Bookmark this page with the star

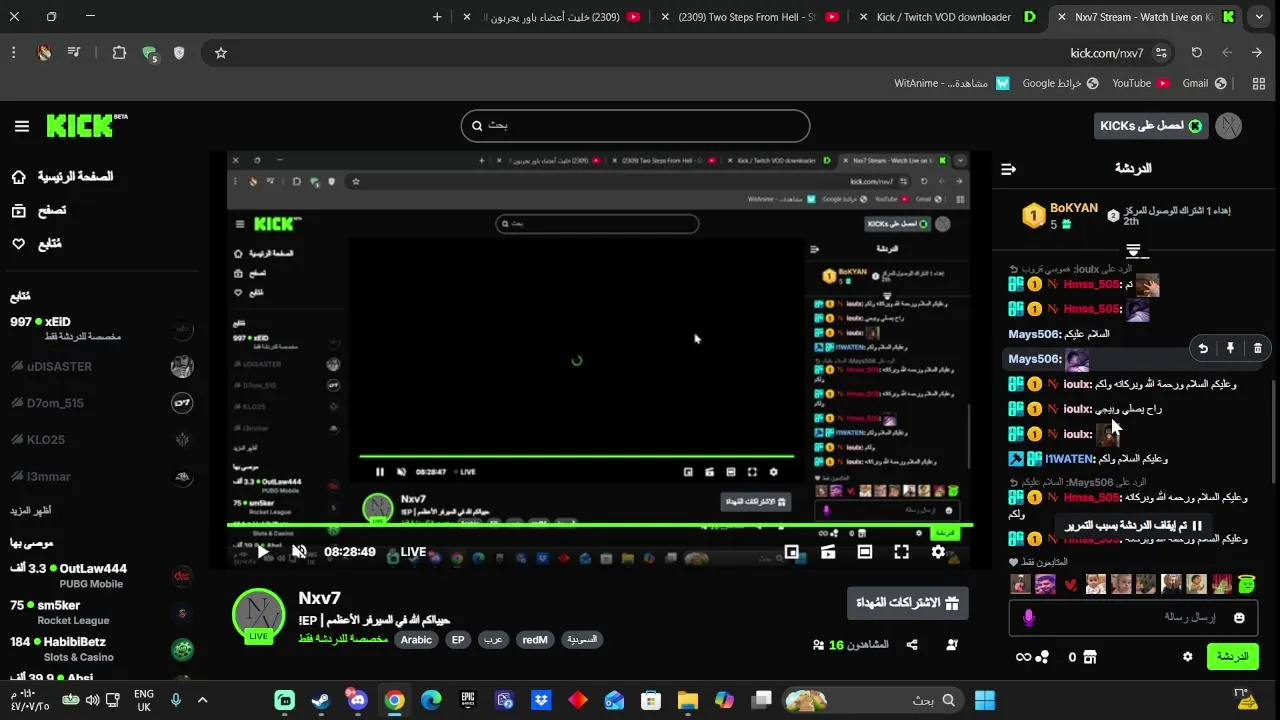(x=221, y=53)
